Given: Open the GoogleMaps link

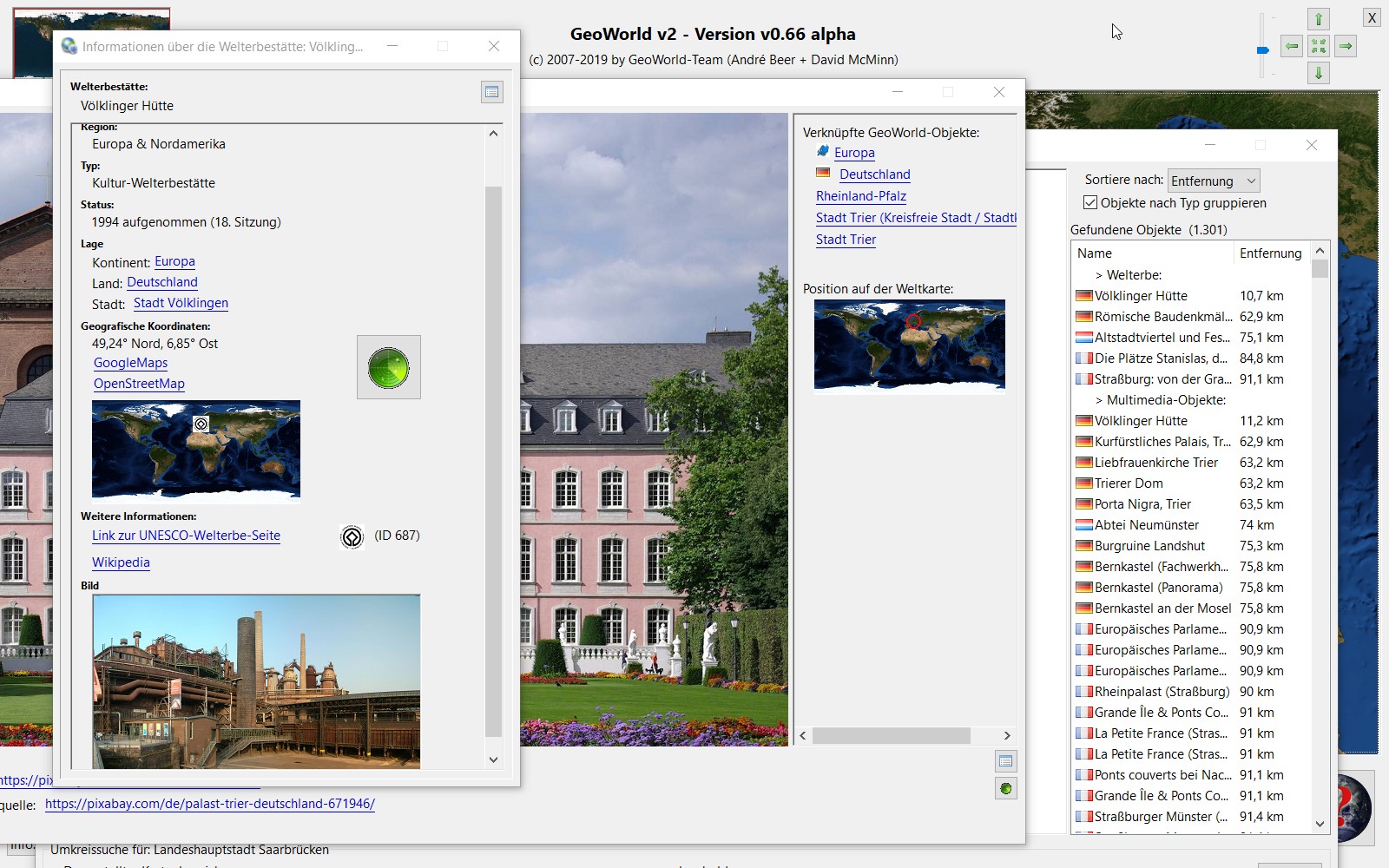Looking at the screenshot, I should tap(130, 363).
